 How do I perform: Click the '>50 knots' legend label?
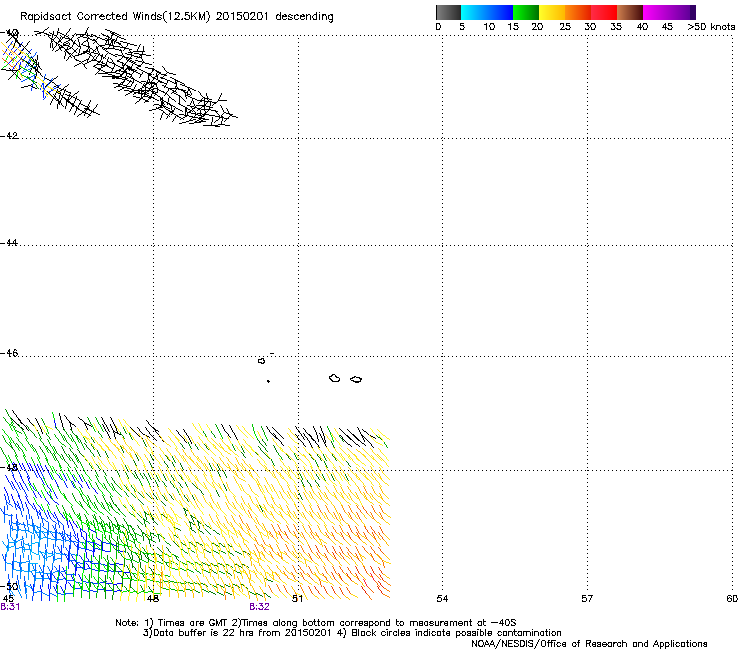coord(711,27)
